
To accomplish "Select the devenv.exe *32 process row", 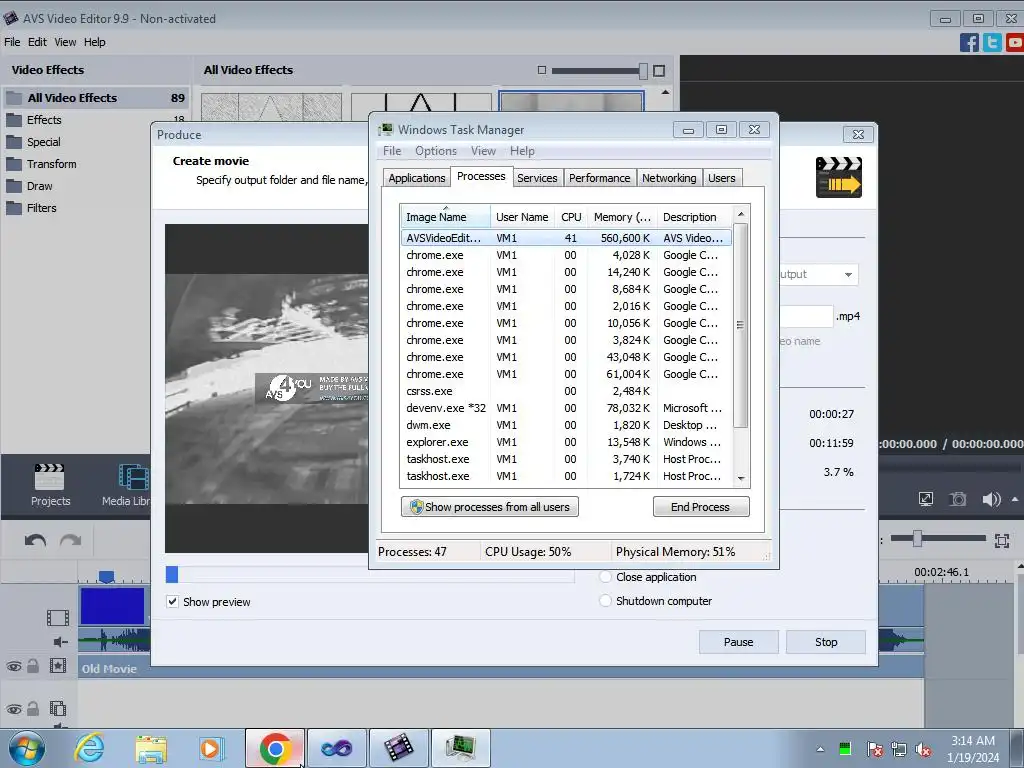I will pos(566,408).
